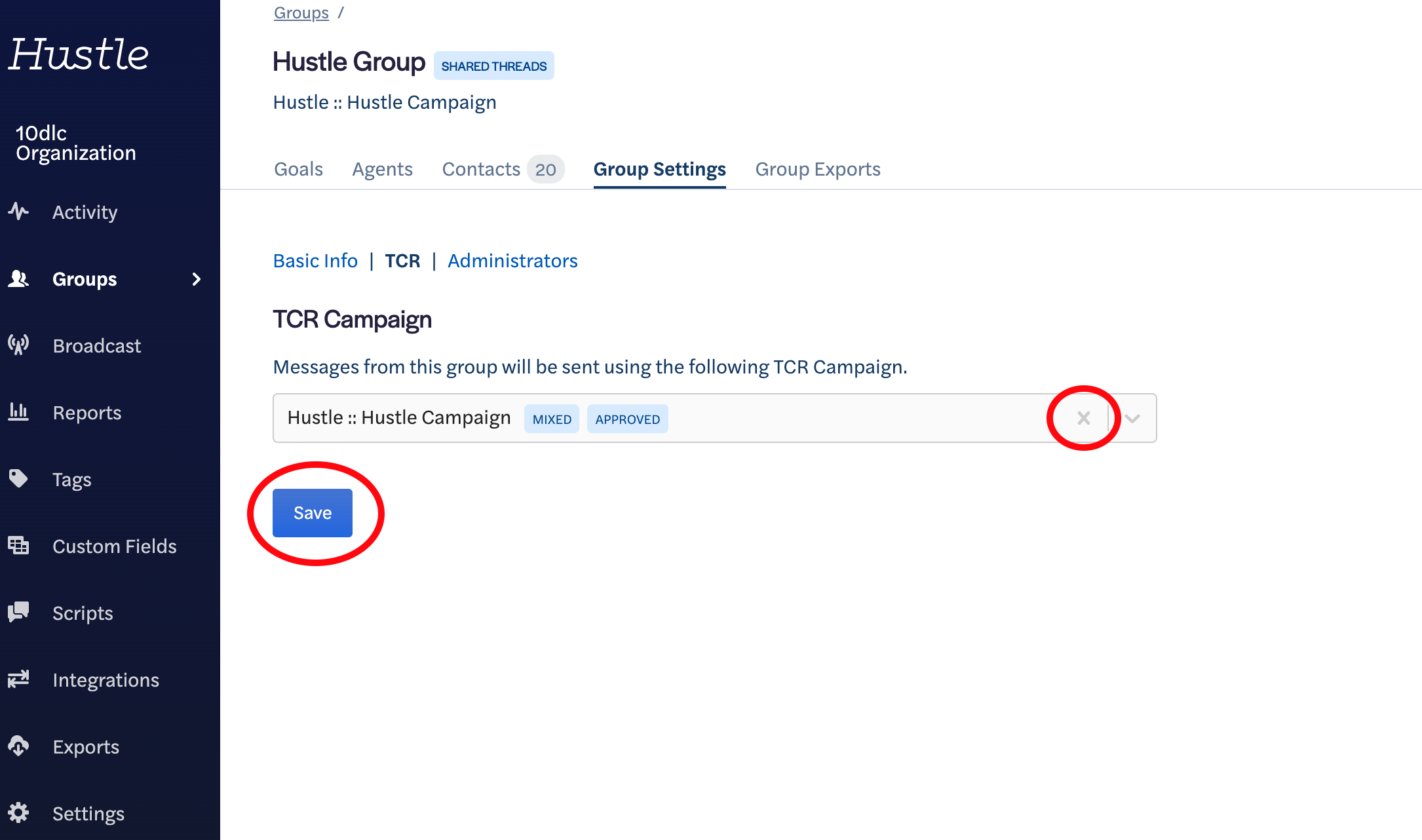Click the APPROVED campaign badge
The height and width of the screenshot is (840, 1422).
click(x=628, y=419)
